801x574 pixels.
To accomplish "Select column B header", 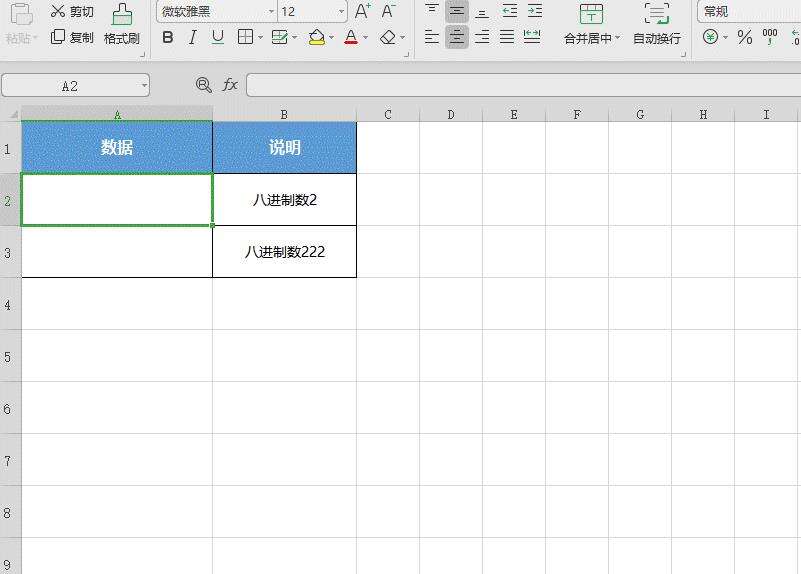I will point(285,114).
